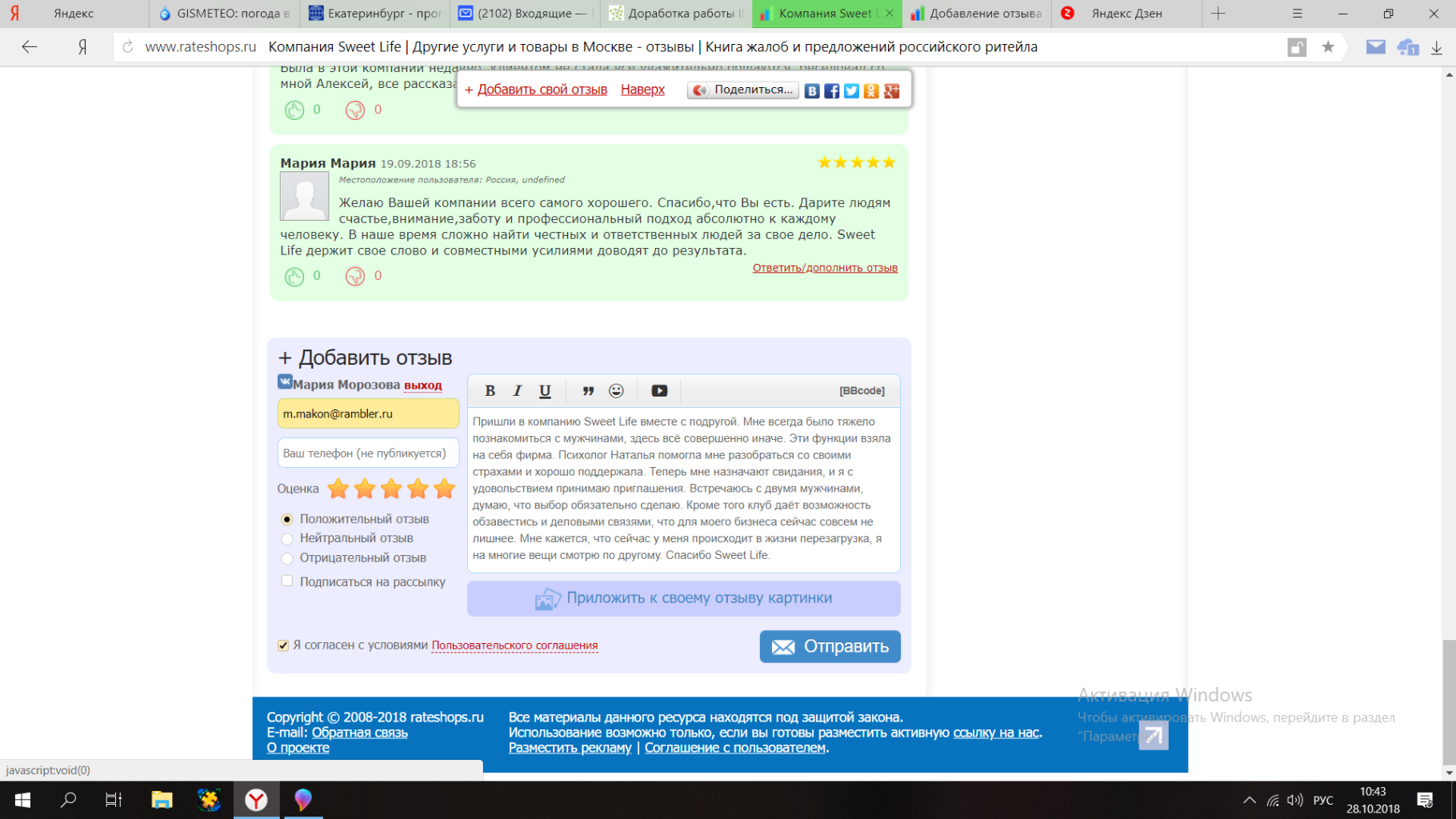Uncheck the user agreement consent checkbox
This screenshot has width=1456, height=819.
(x=283, y=645)
